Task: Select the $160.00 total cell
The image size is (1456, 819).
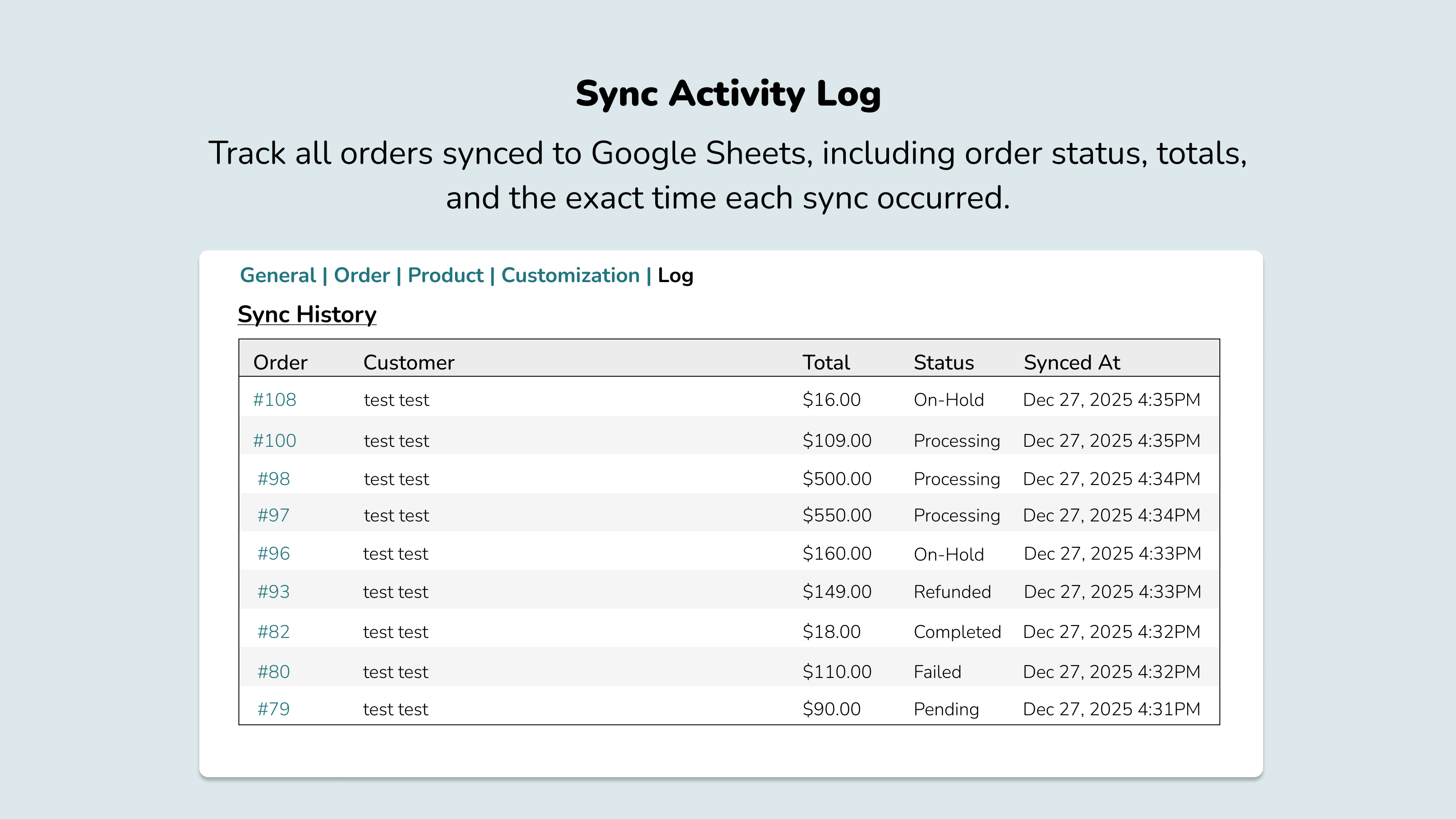Action: point(837,553)
